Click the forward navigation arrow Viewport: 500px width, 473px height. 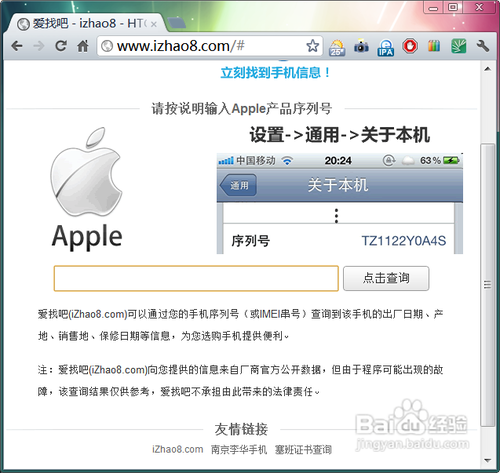[x=39, y=46]
